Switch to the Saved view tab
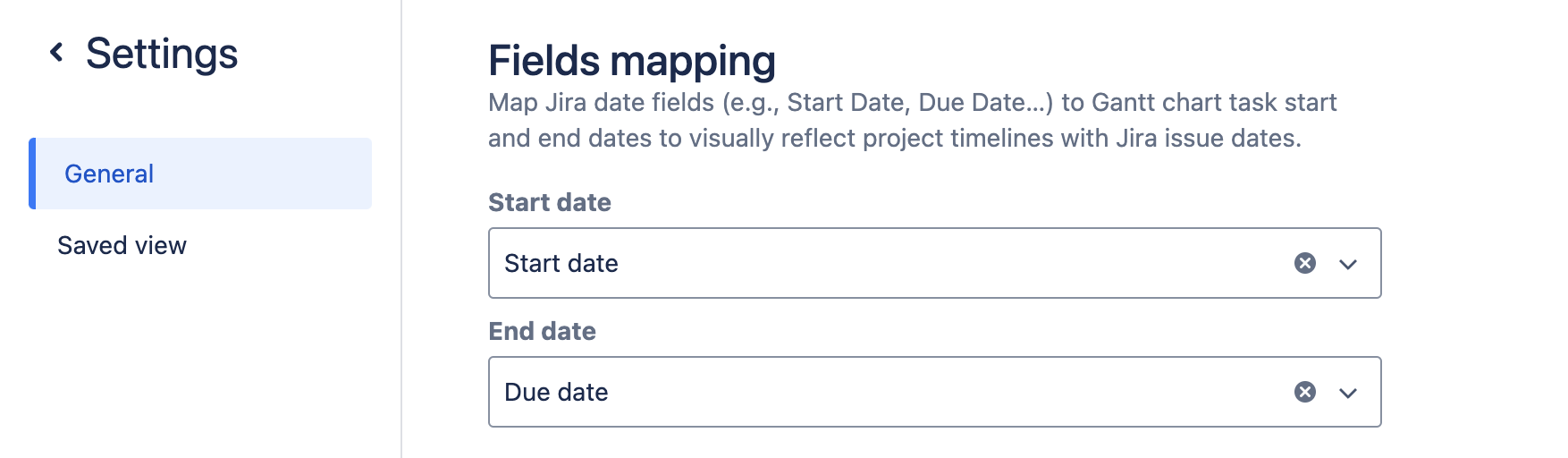 point(122,245)
